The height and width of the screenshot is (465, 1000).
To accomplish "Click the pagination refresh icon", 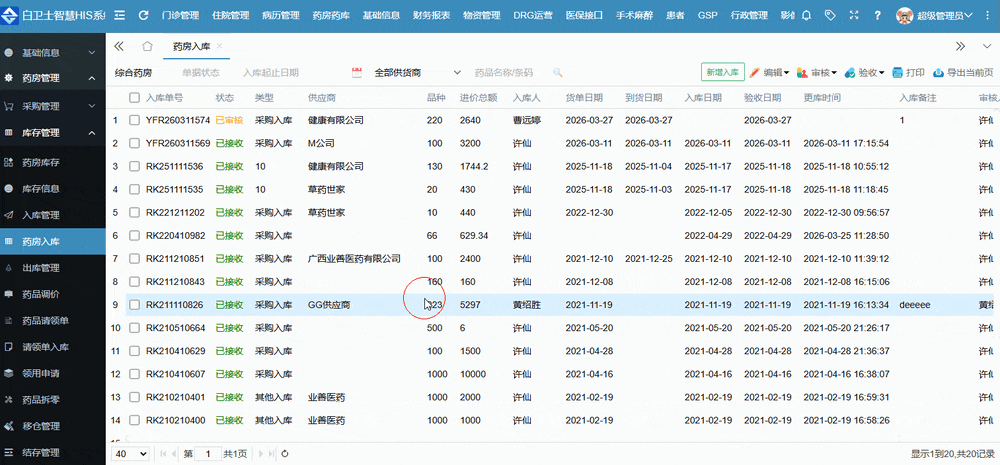I will [285, 453].
